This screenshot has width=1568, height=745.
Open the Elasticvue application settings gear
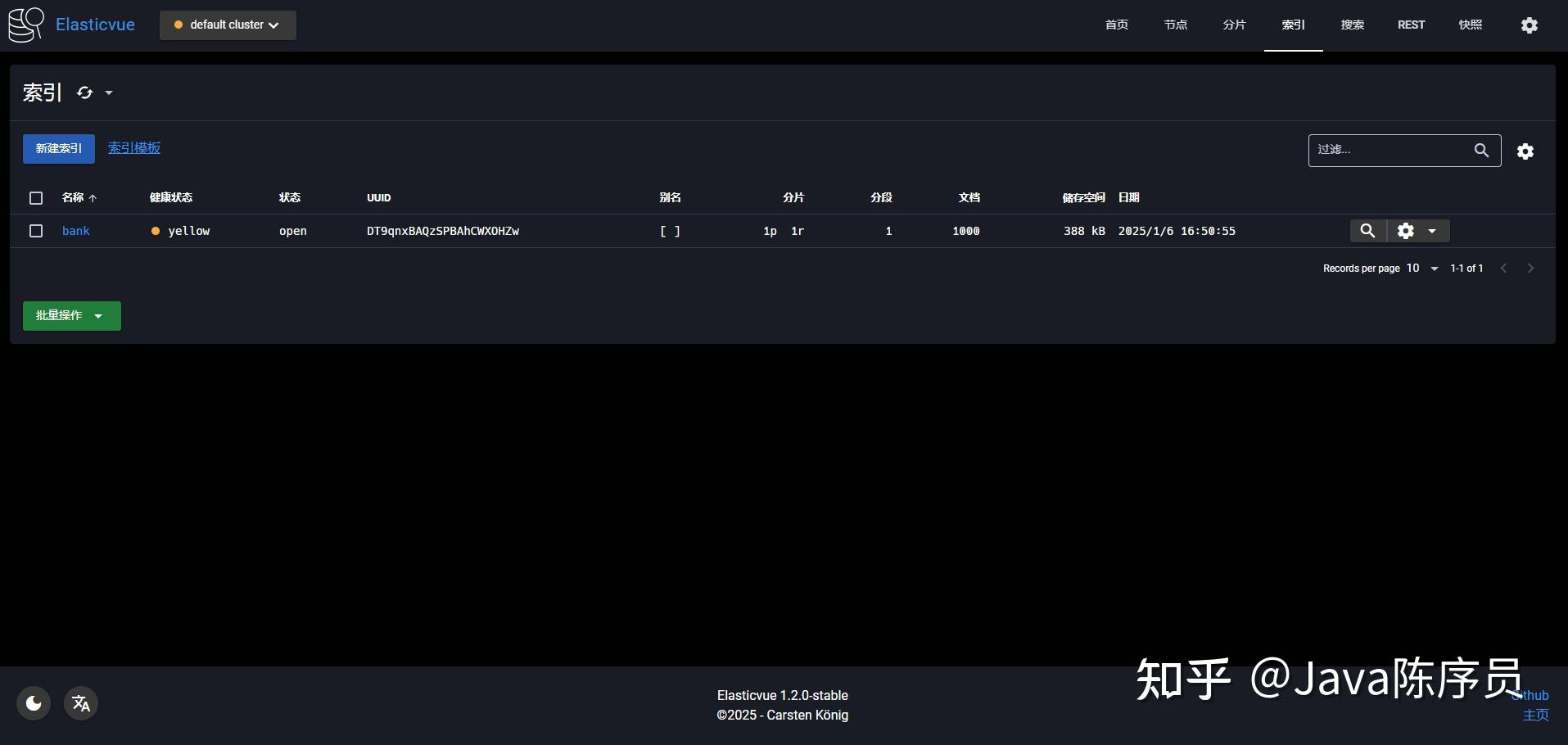[1530, 25]
